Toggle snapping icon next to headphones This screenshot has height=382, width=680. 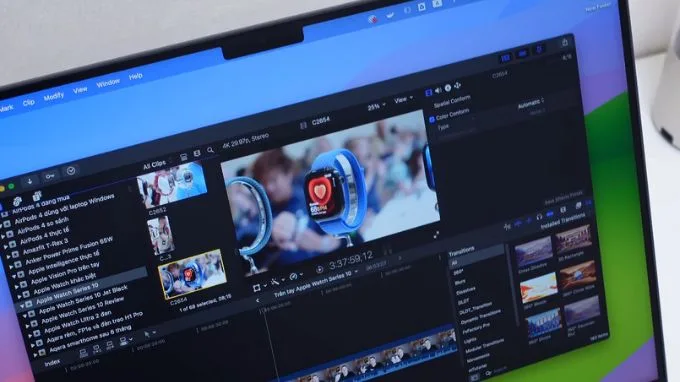click(x=550, y=214)
